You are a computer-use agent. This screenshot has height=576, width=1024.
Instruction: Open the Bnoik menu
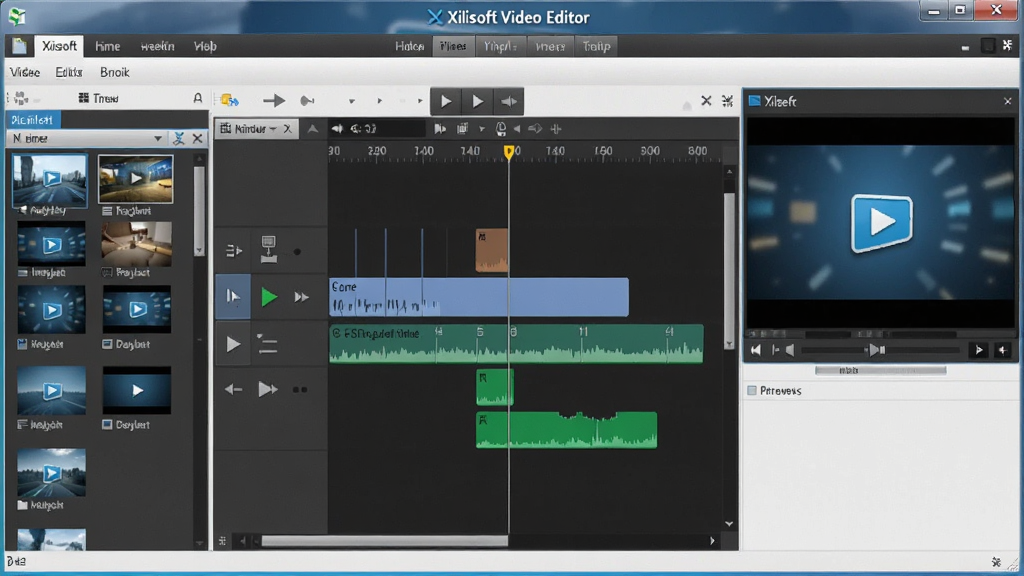[x=114, y=72]
